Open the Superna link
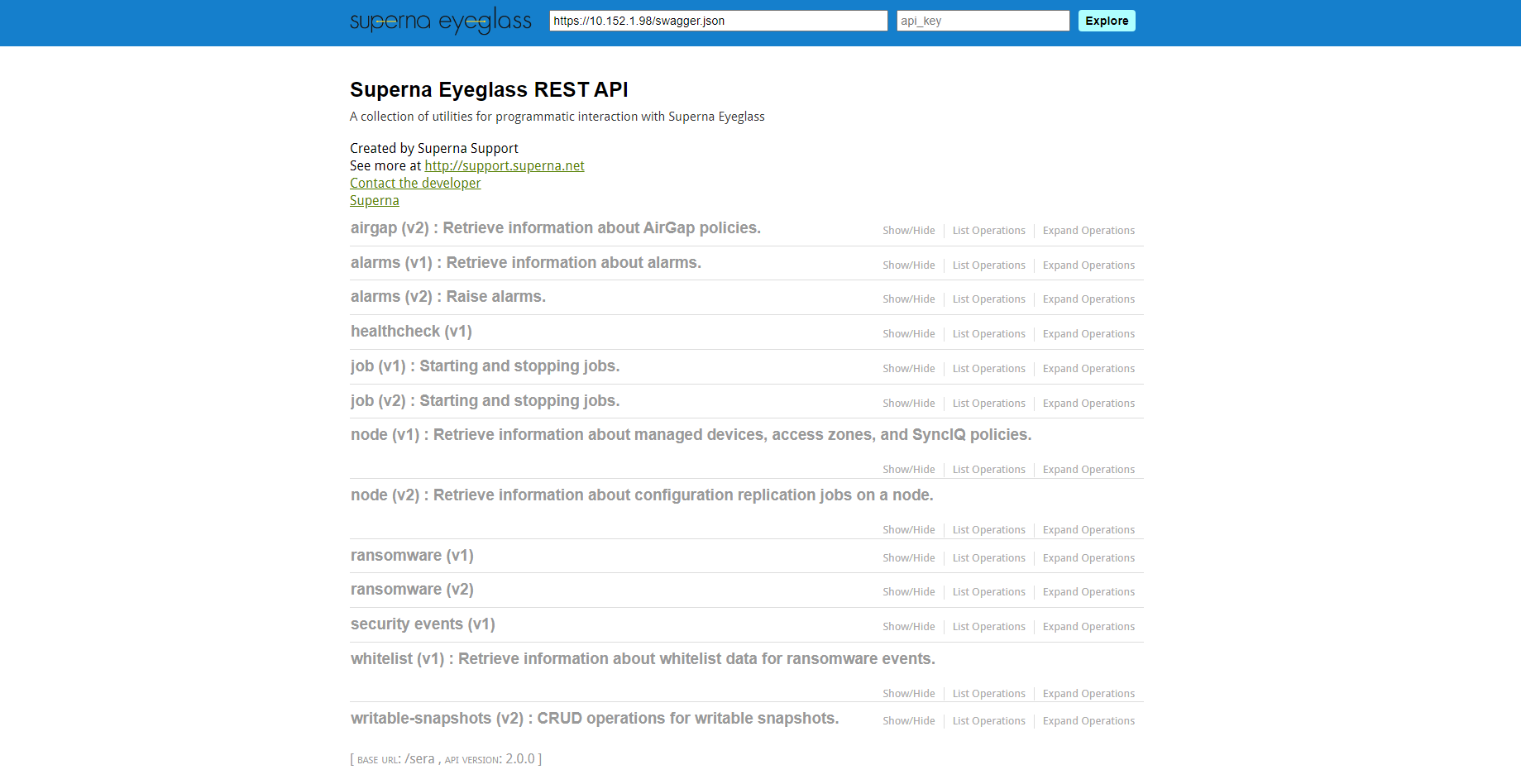 click(x=375, y=200)
